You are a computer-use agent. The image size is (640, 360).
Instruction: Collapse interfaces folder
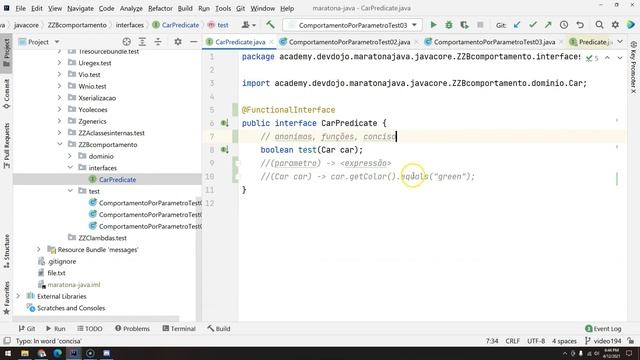point(70,167)
